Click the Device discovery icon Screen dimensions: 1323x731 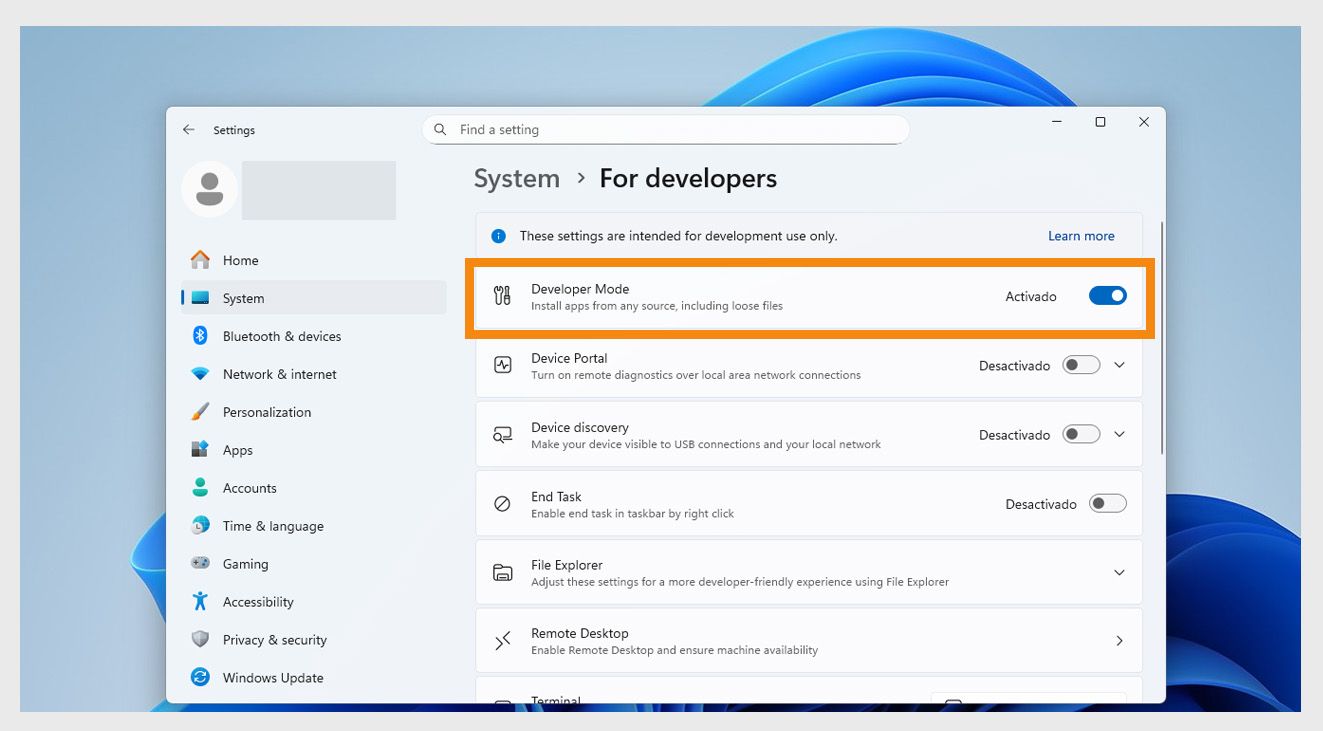(x=503, y=435)
